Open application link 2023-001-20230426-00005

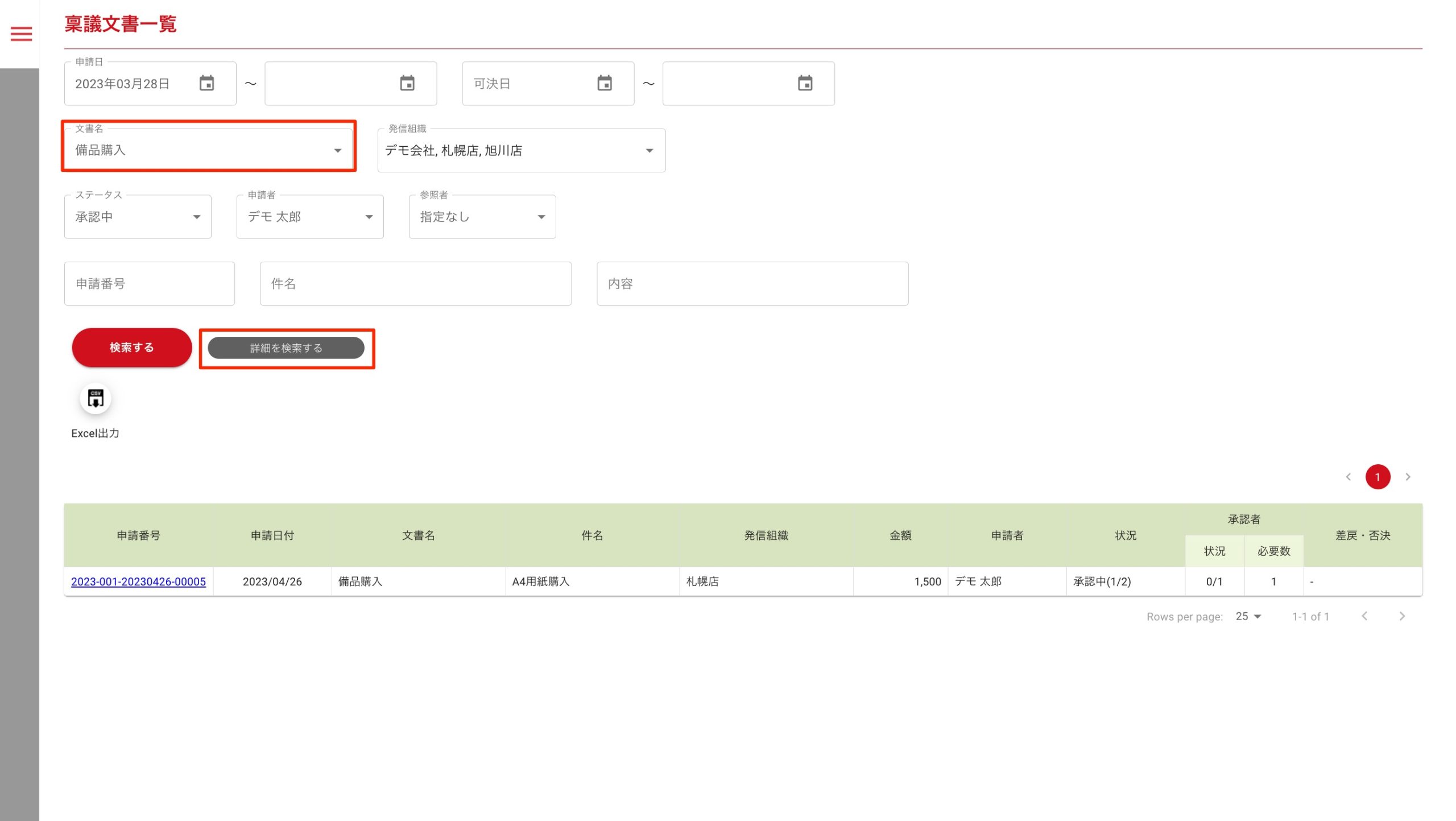pos(138,581)
